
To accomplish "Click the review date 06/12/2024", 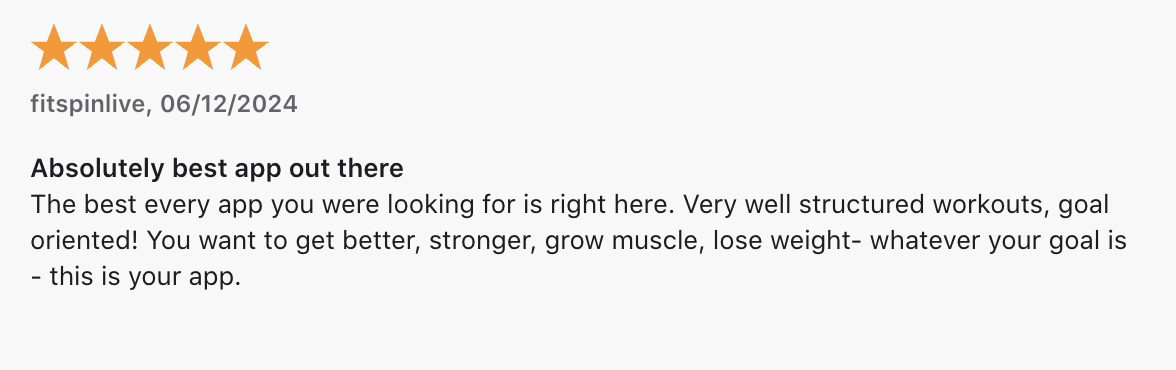I will pyautogui.click(x=229, y=104).
